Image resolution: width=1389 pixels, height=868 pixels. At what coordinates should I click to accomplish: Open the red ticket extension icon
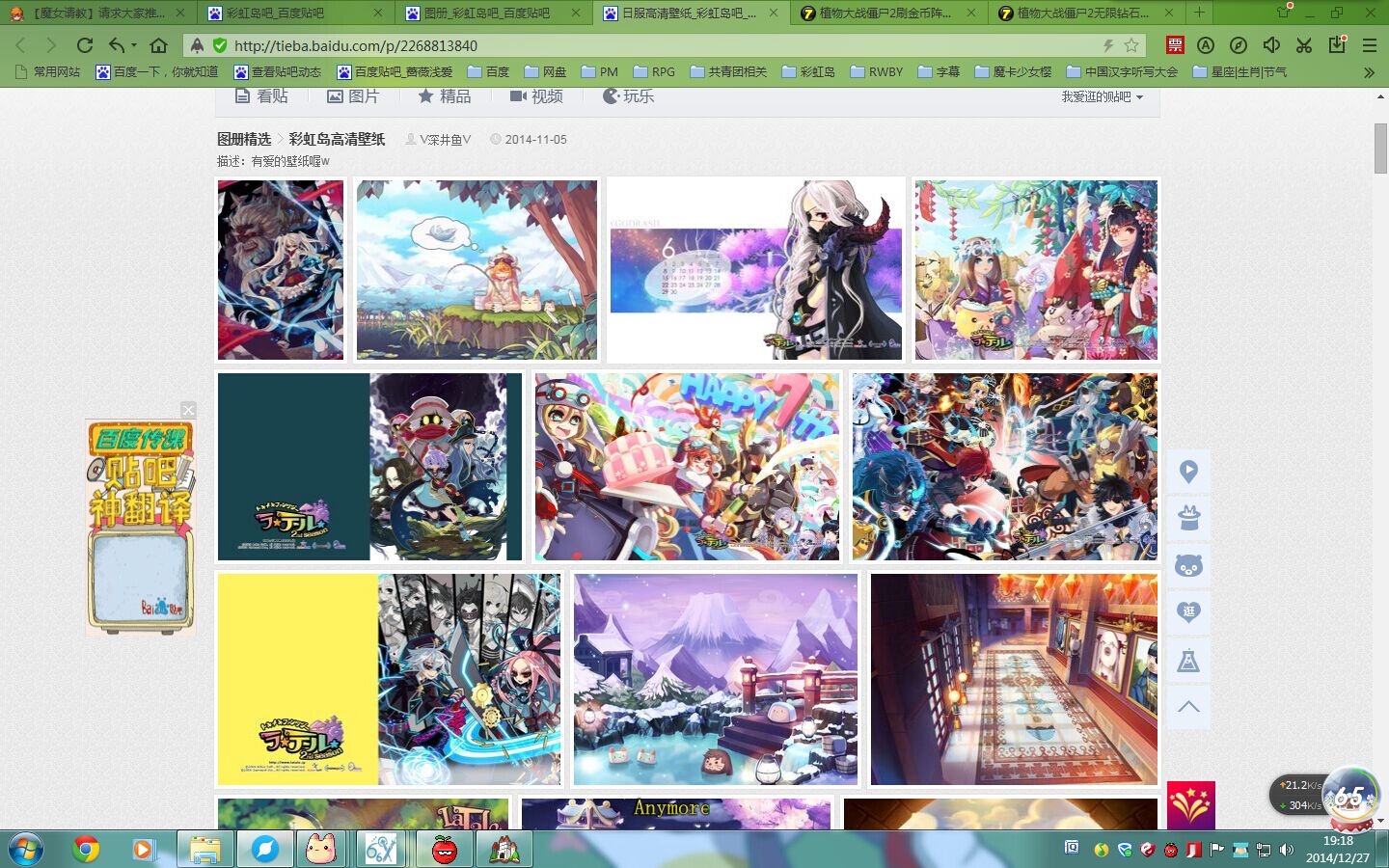(x=1175, y=45)
